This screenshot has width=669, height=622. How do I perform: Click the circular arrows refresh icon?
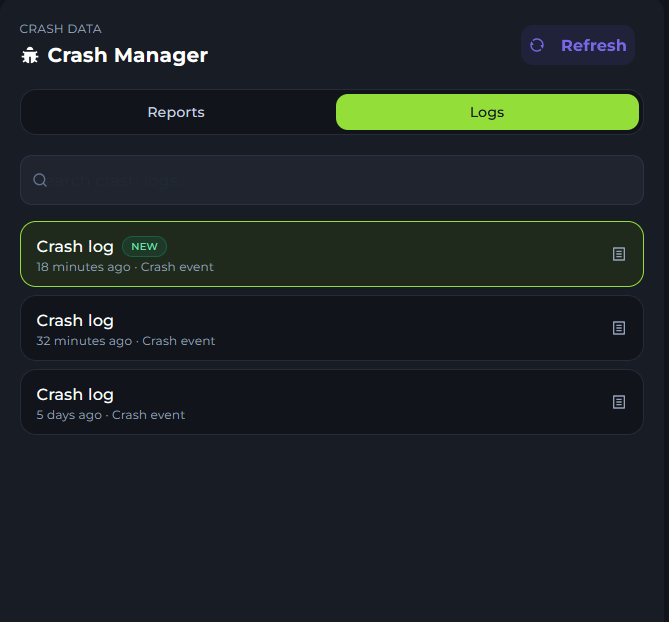[537, 45]
